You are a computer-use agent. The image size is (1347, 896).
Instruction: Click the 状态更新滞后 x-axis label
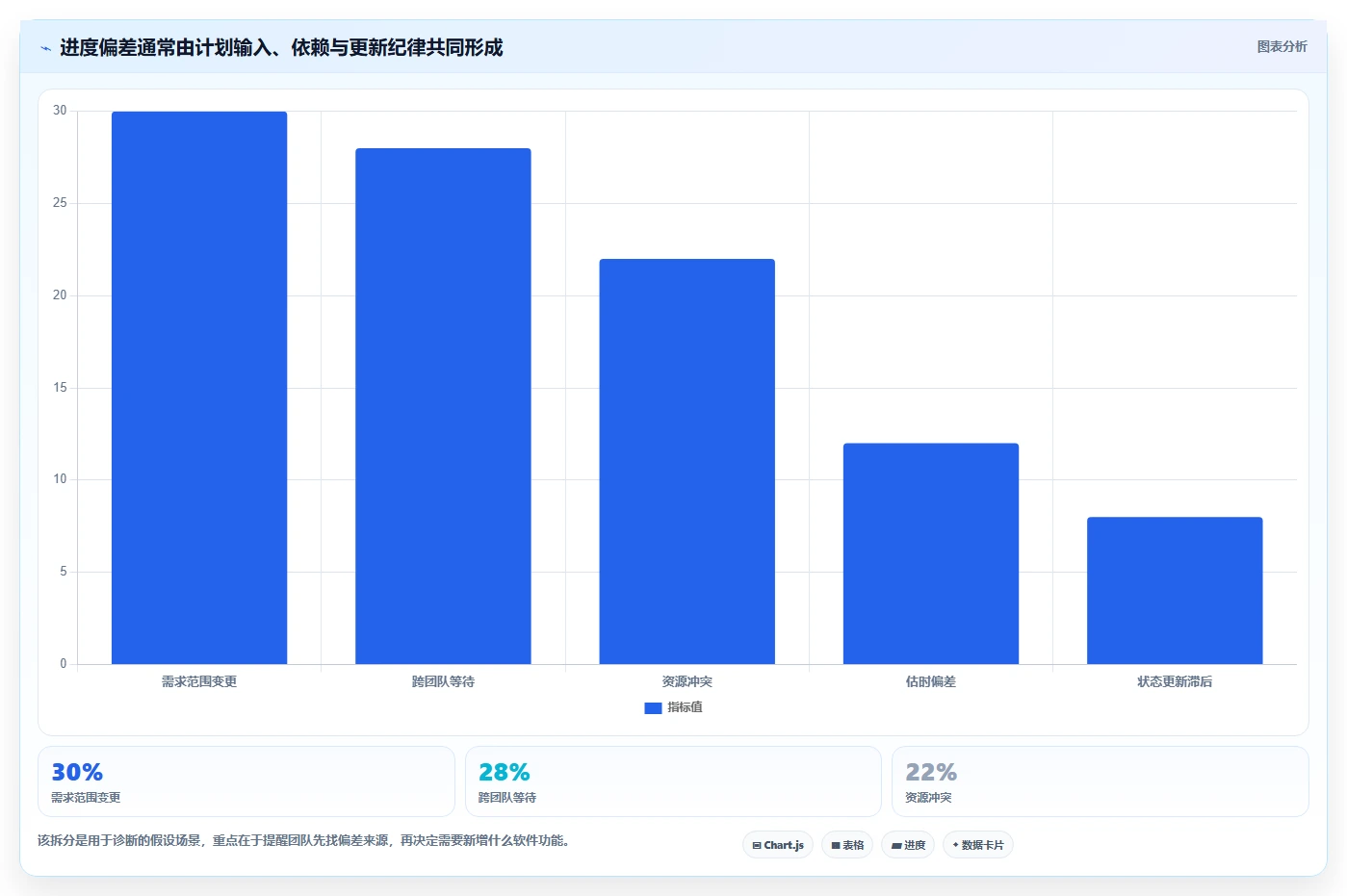(x=1175, y=681)
